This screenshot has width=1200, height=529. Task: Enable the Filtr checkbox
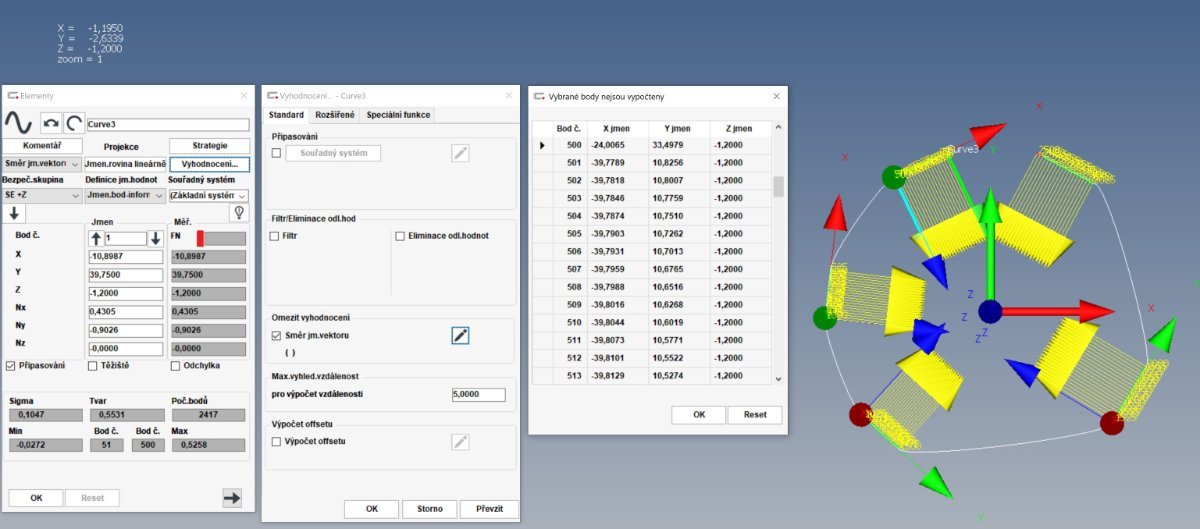point(275,236)
